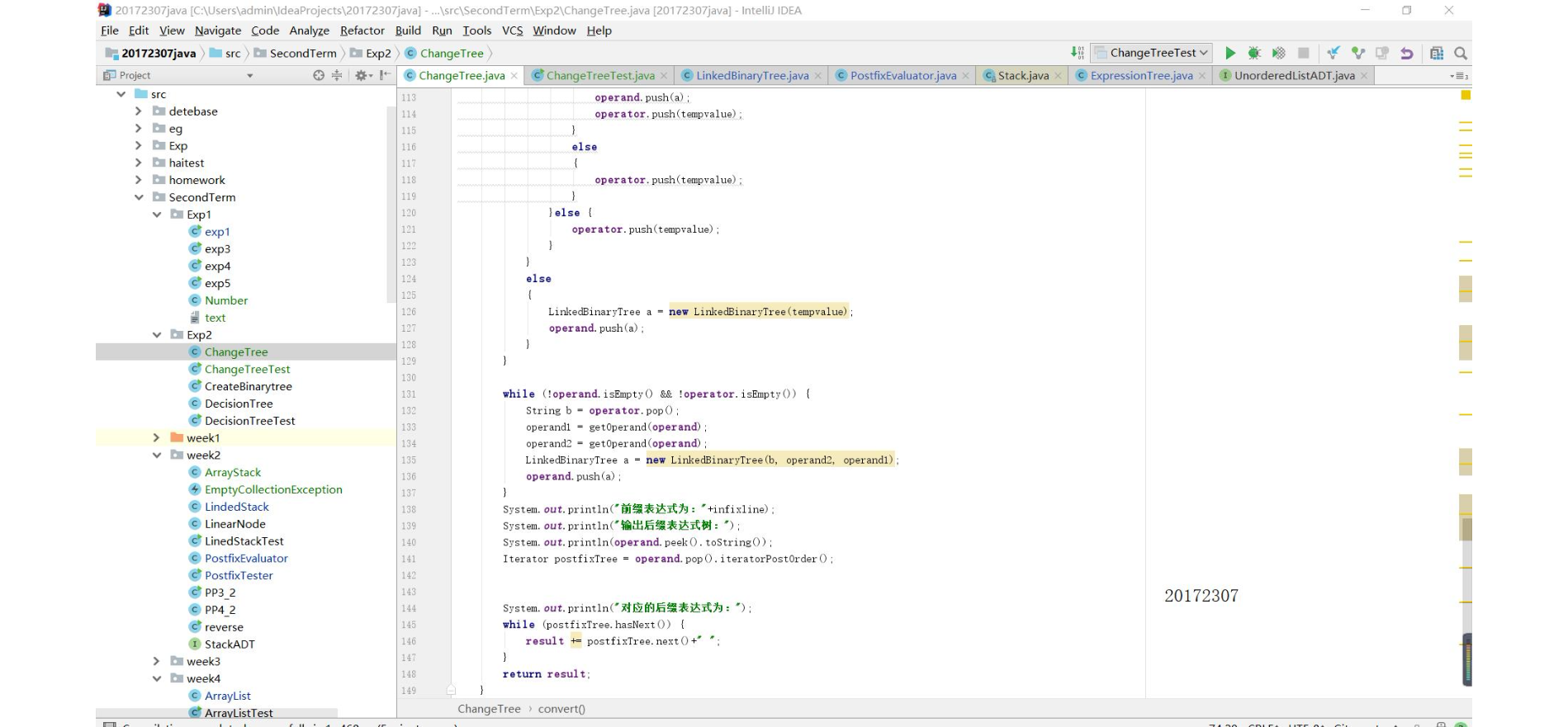Run with coverage icon
1568x727 pixels.
pos(1278,53)
